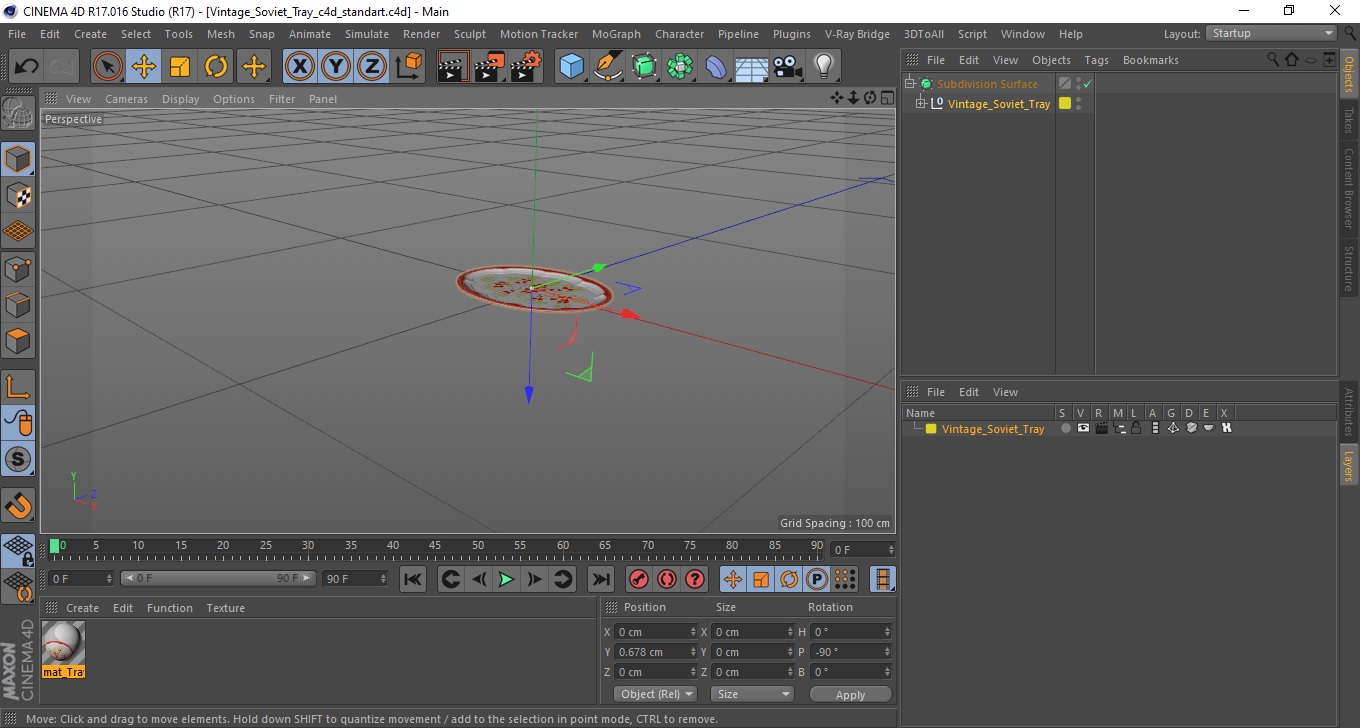
Task: Open viewport Display menu
Action: tap(181, 99)
